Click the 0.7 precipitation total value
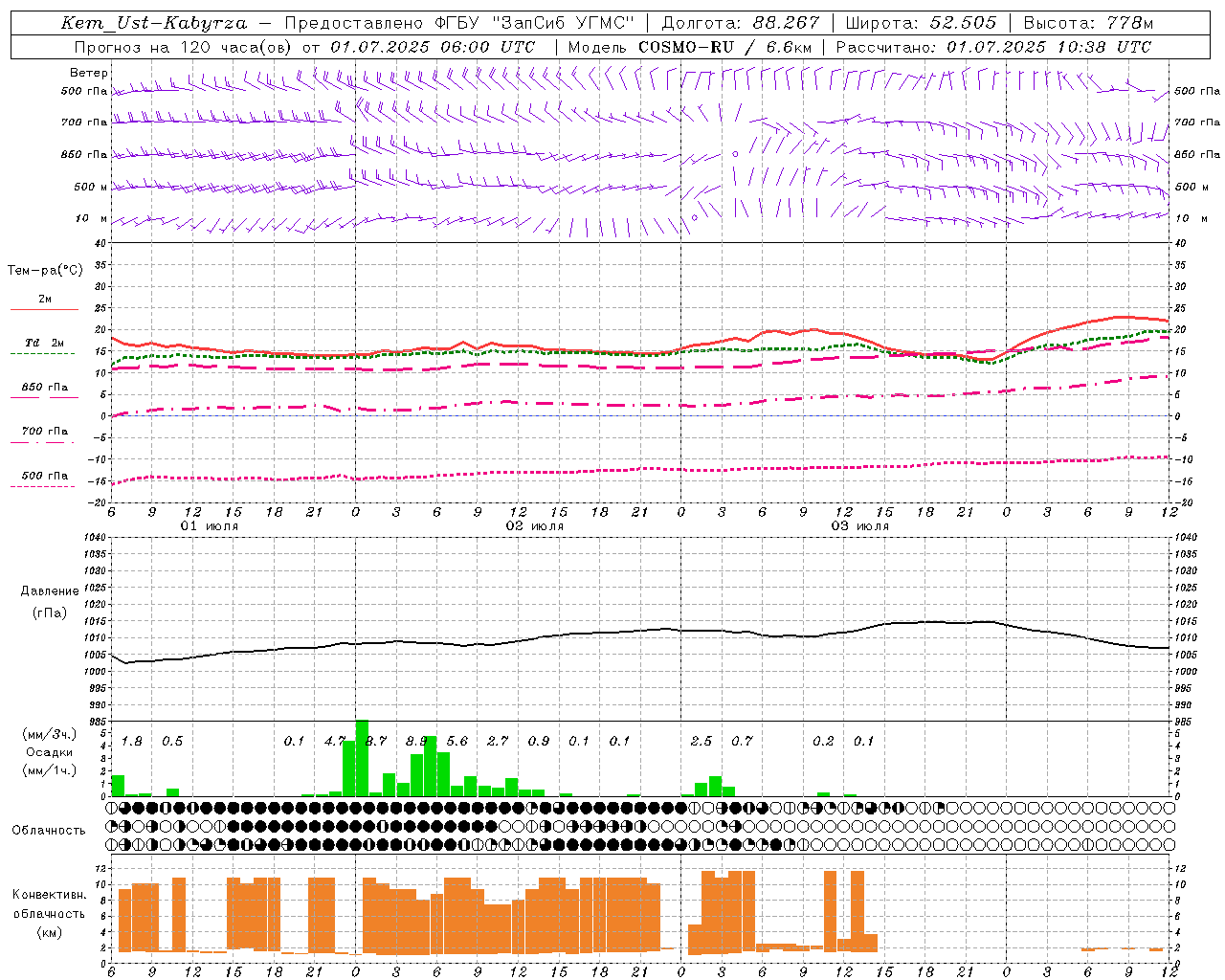The image size is (1225, 980). (742, 741)
